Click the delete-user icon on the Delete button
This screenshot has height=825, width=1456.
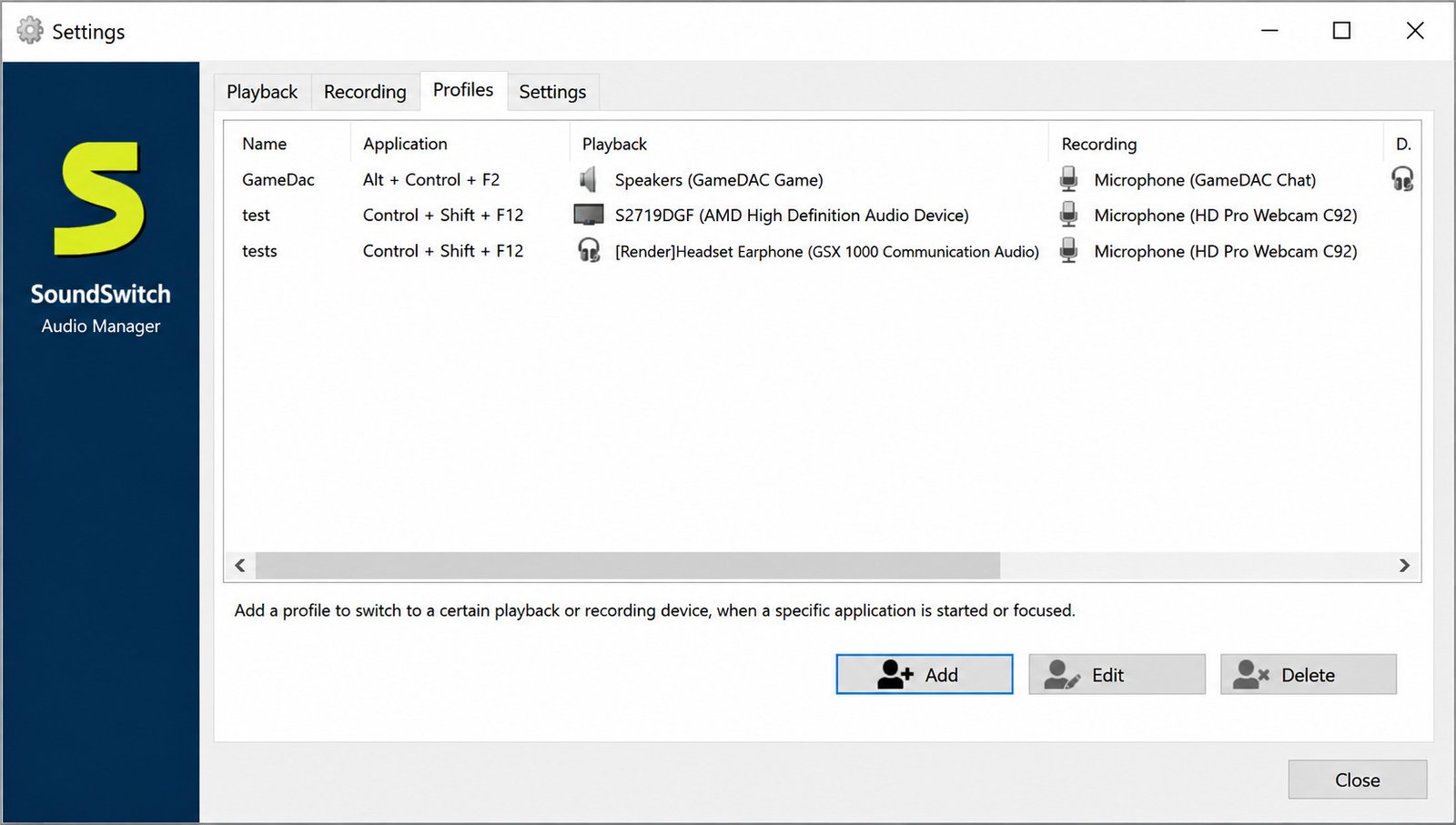[x=1251, y=674]
